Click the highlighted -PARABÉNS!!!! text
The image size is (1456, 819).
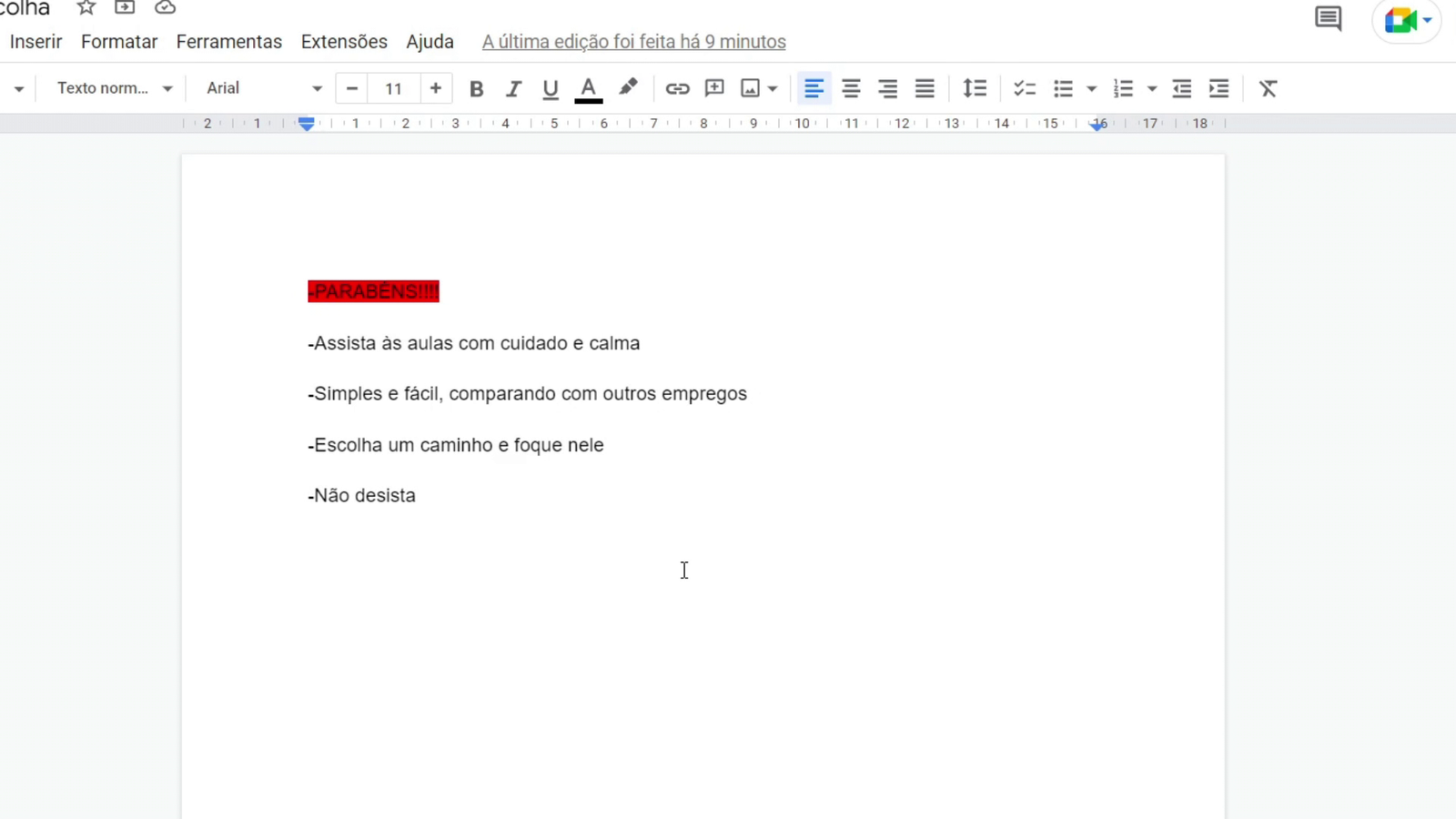click(x=373, y=291)
